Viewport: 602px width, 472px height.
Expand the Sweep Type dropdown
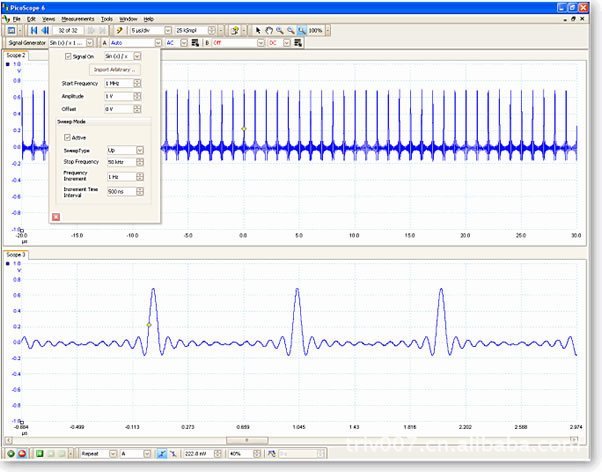click(x=139, y=149)
